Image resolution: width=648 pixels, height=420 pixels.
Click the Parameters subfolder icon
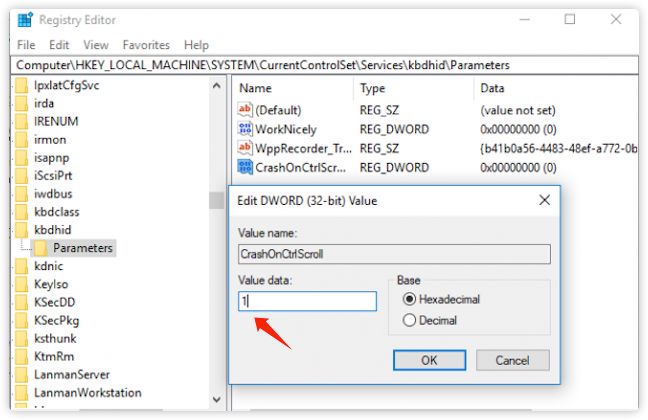pyautogui.click(x=40, y=248)
